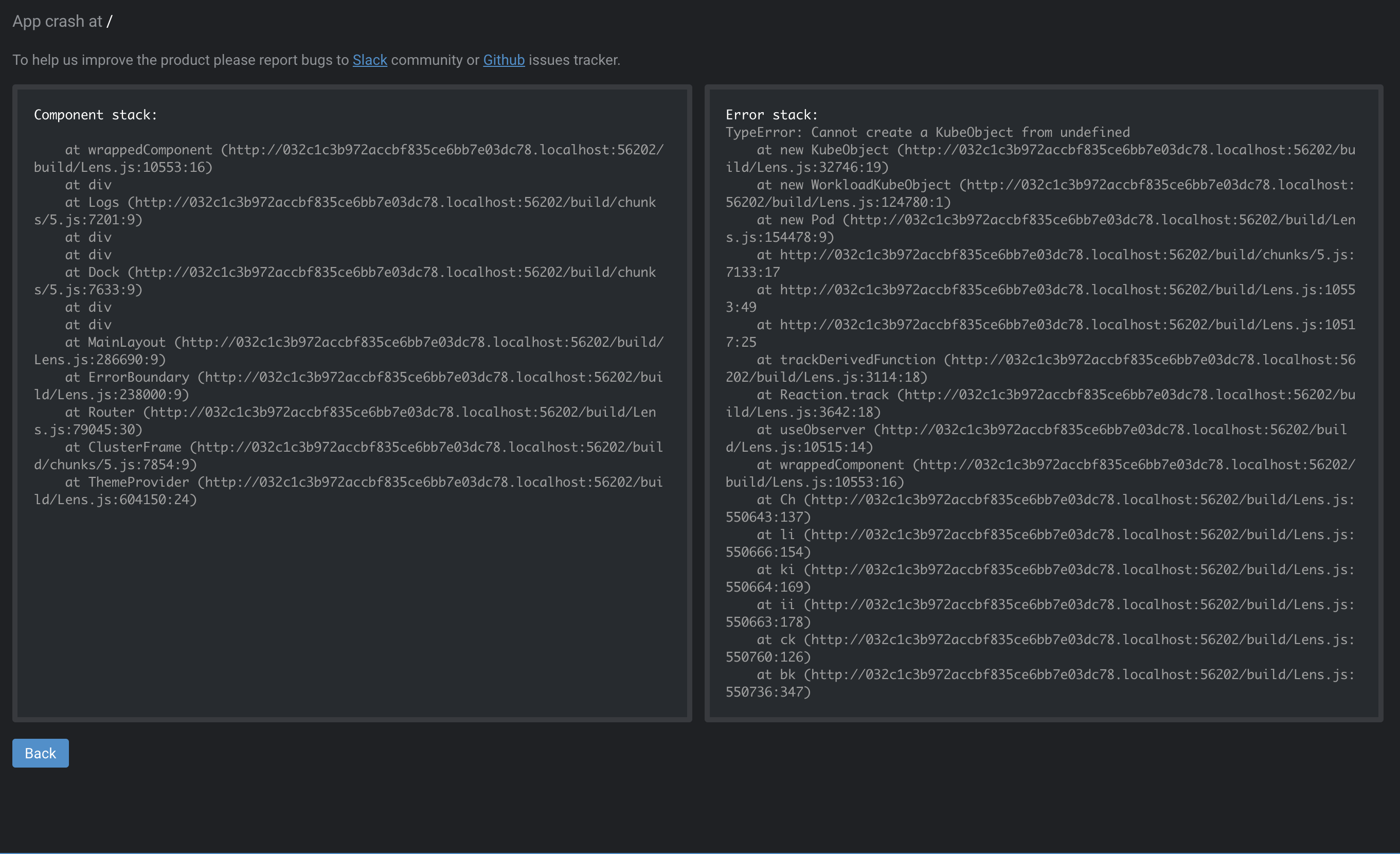Click the 'at Reaction.track' stack line
The height and width of the screenshot is (854, 1400).
[1040, 403]
